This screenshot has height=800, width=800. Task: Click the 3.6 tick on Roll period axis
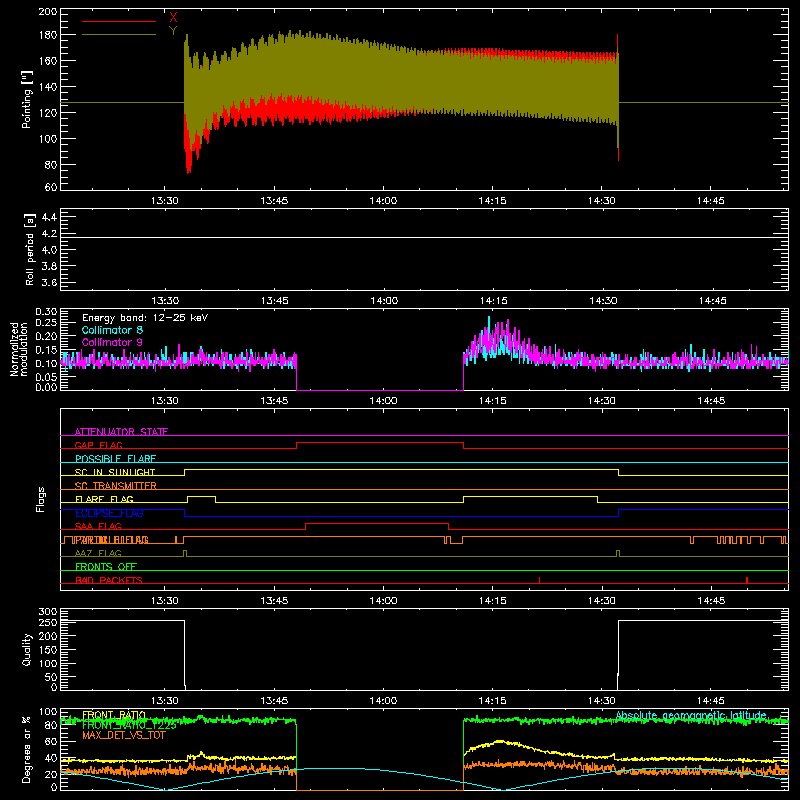pyautogui.click(x=49, y=282)
